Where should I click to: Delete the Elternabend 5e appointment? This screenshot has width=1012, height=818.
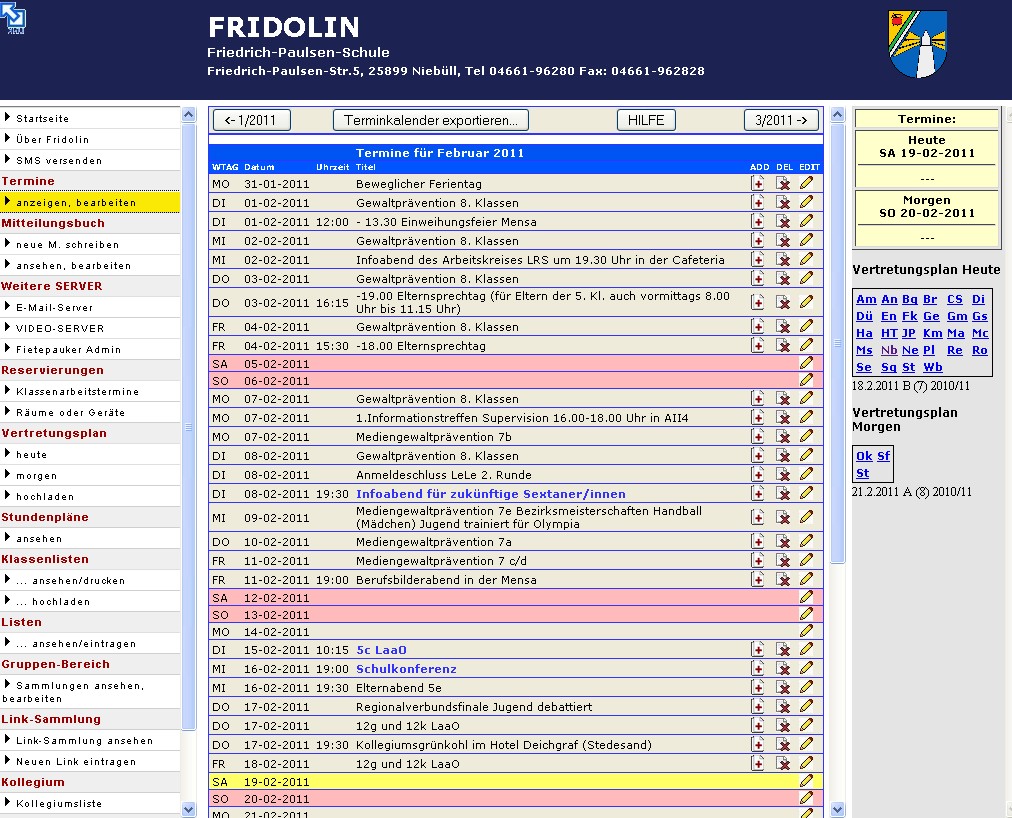click(x=784, y=688)
